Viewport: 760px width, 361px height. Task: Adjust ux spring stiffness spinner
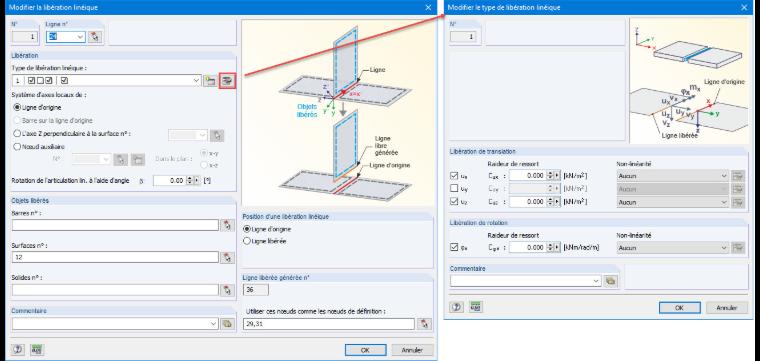tap(550, 176)
